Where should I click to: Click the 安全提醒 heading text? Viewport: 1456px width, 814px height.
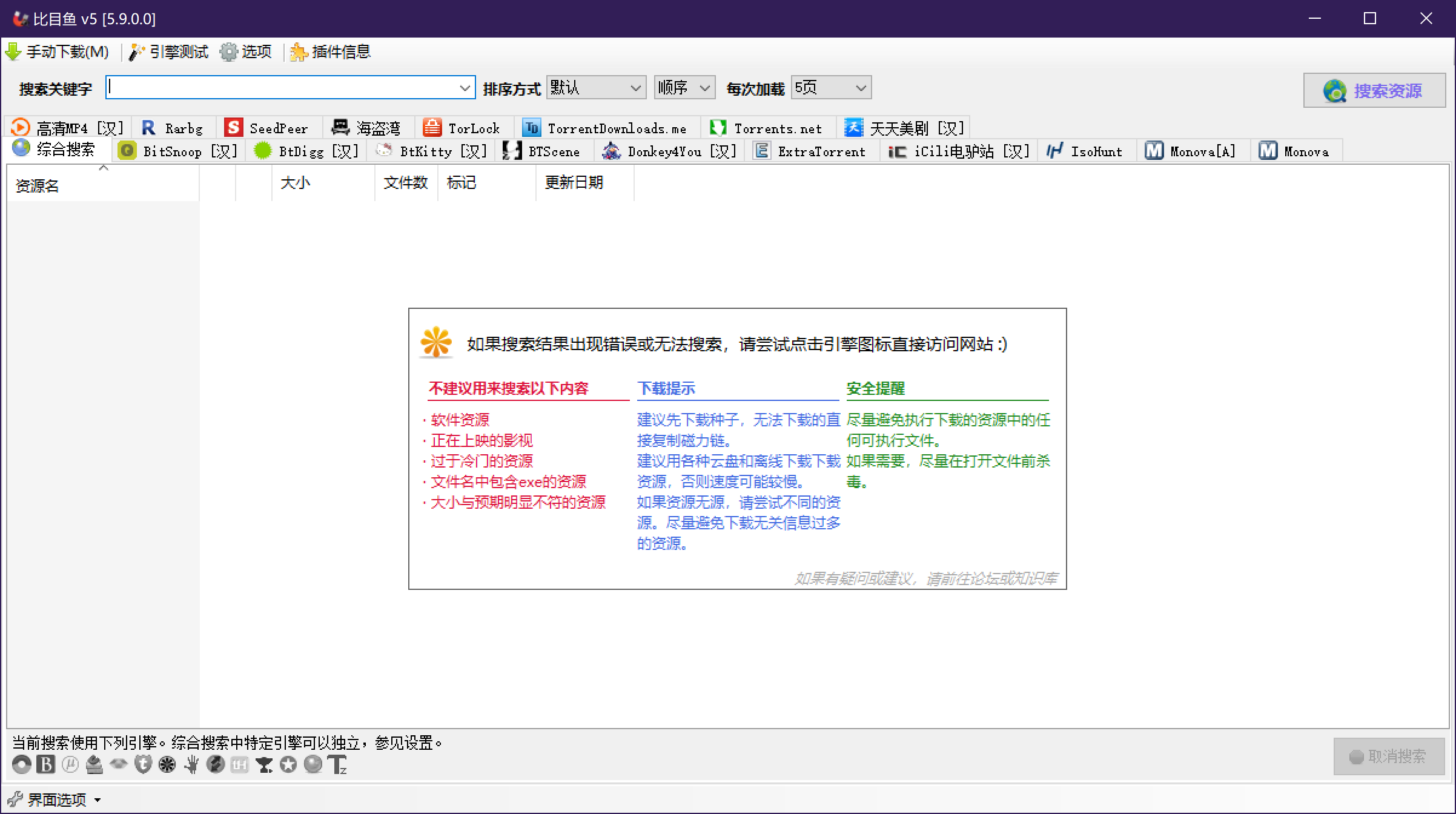point(876,388)
